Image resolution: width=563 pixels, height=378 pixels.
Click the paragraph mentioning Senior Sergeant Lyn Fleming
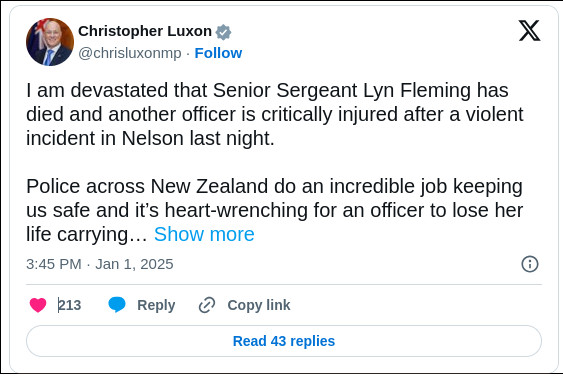pos(275,114)
